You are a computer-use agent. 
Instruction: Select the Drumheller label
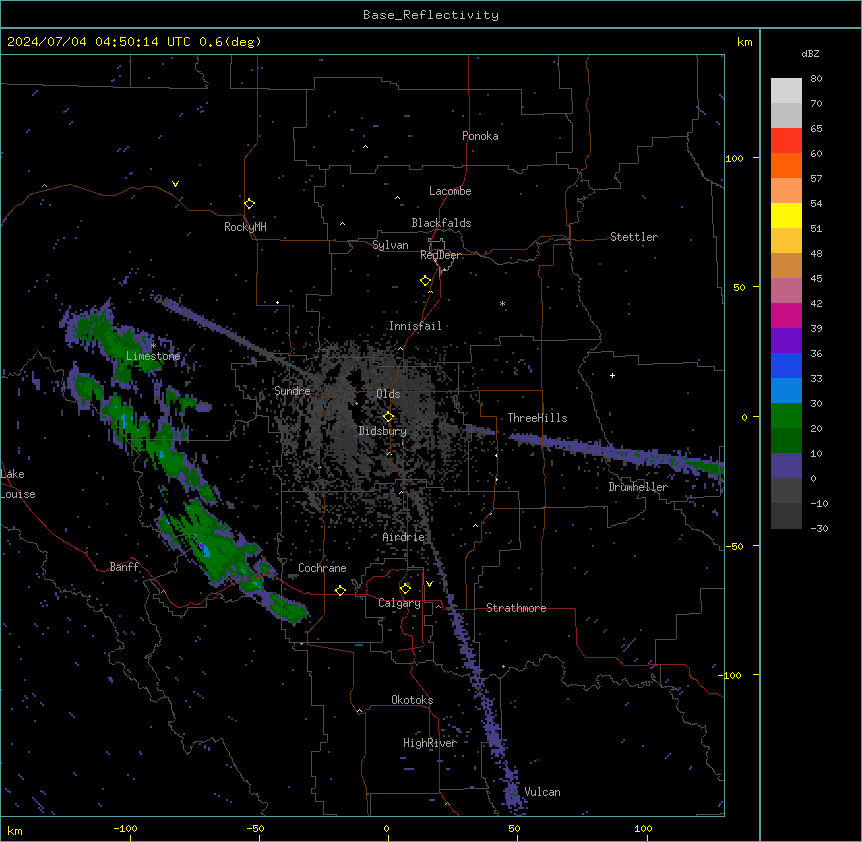[638, 487]
